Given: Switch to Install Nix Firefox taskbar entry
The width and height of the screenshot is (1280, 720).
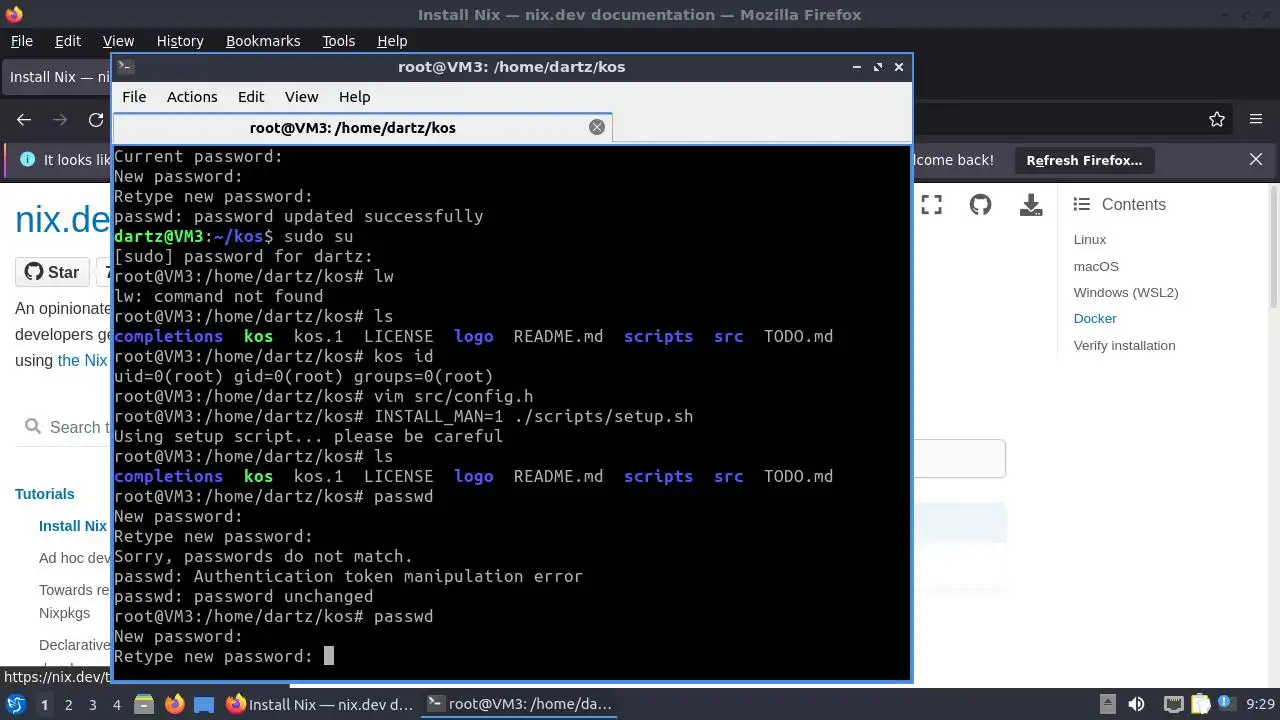Looking at the screenshot, I should coord(320,705).
